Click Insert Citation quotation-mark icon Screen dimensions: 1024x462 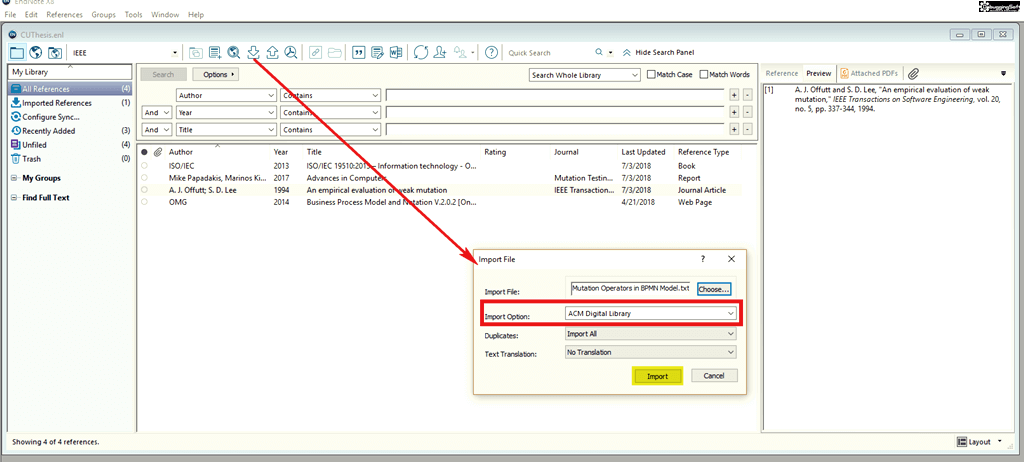[358, 53]
